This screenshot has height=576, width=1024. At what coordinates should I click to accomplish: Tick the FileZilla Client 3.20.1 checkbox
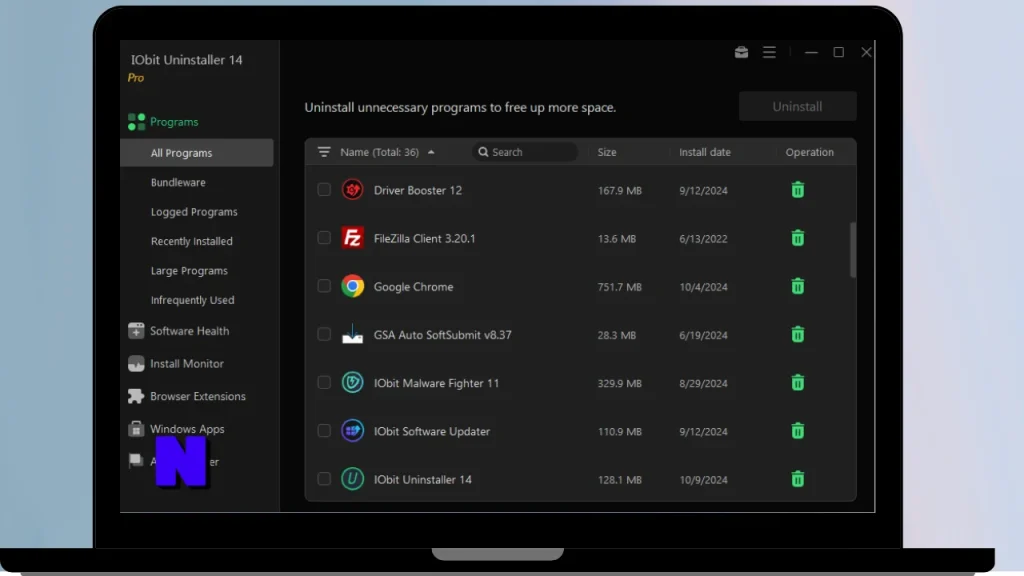click(x=324, y=238)
